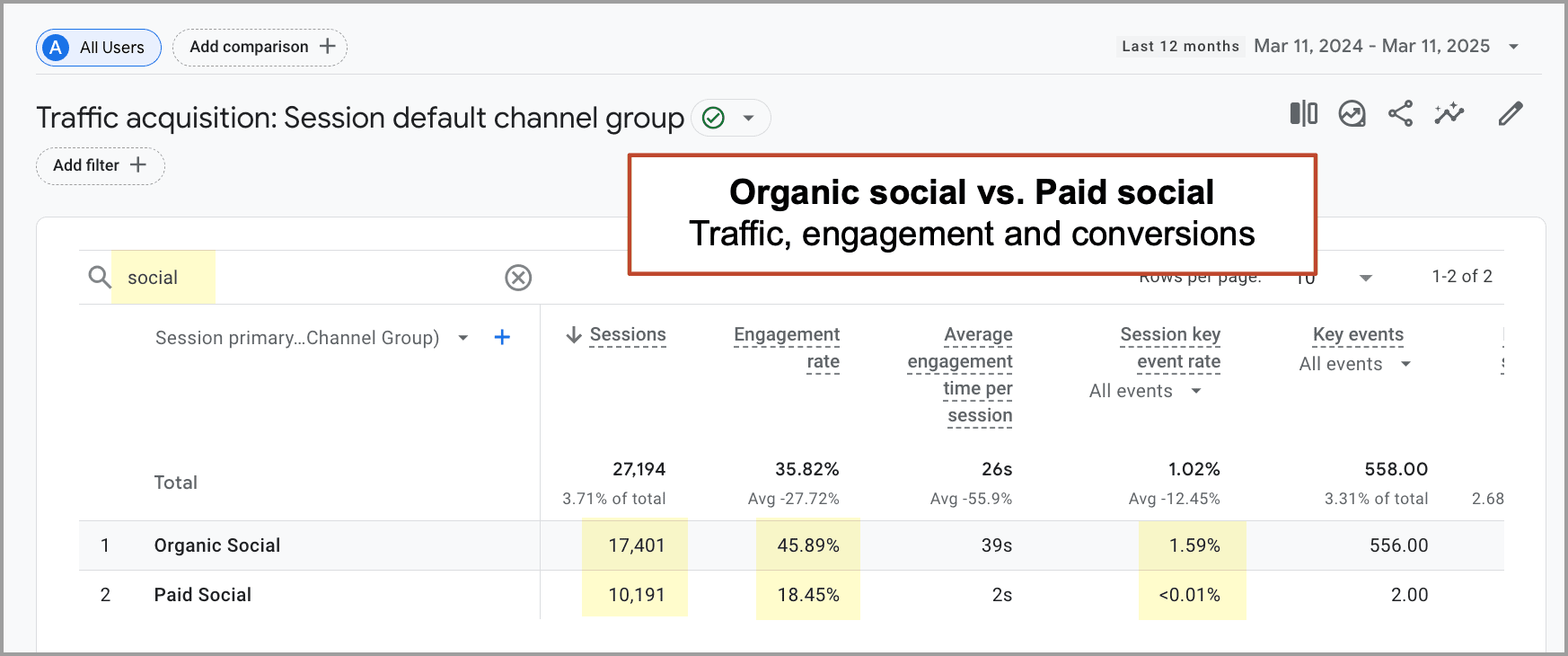1568x656 pixels.
Task: Click Average engagement time per session header
Action: pos(960,375)
